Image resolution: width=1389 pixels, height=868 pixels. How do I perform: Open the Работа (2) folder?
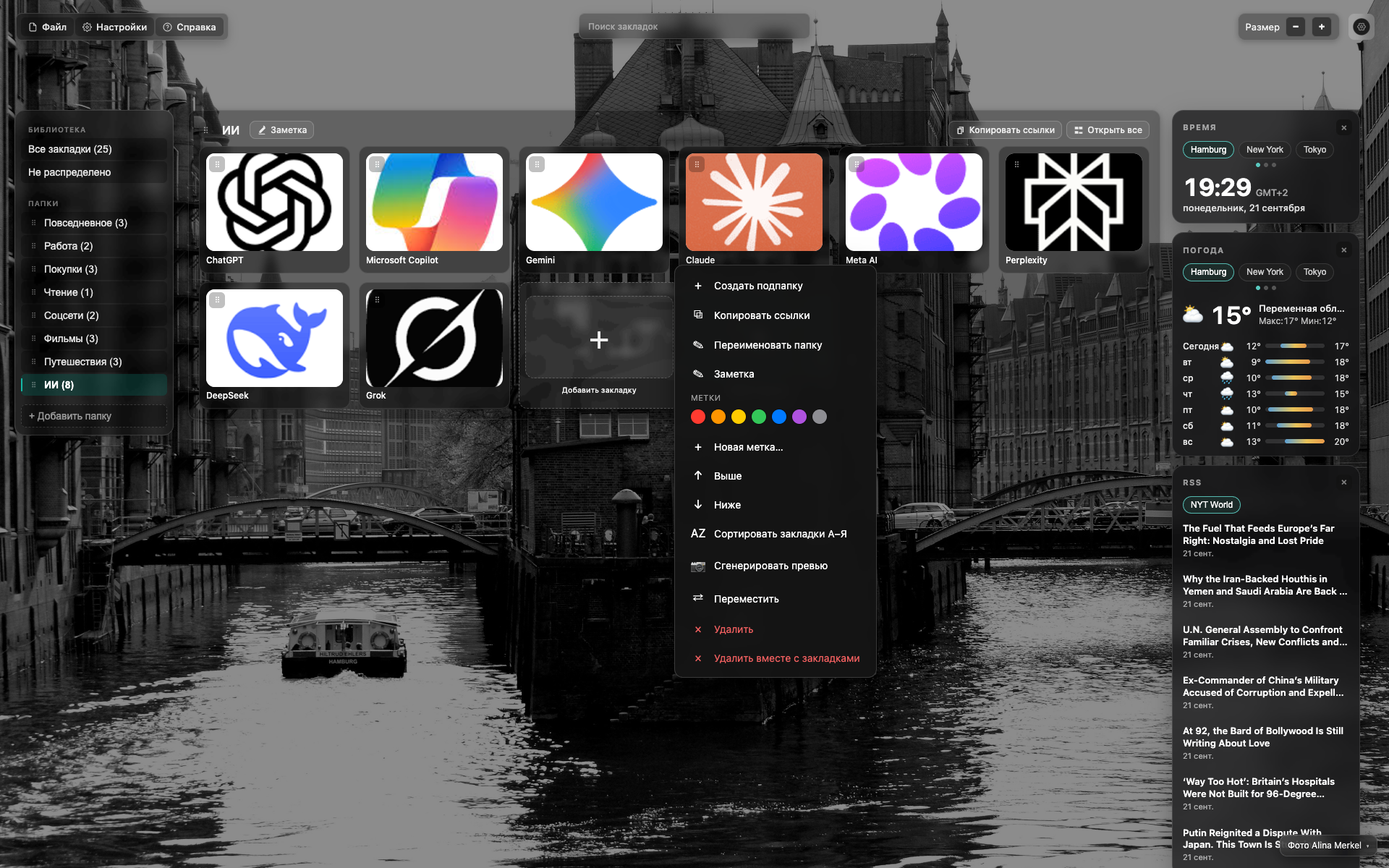tap(94, 246)
